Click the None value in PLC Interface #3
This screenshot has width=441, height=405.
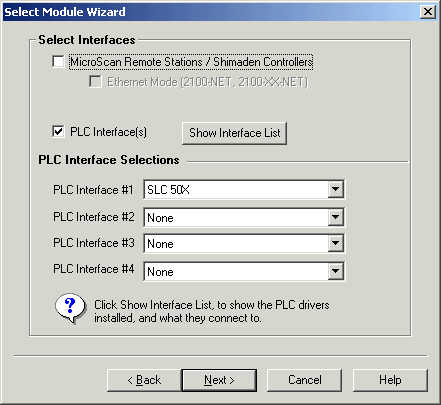coord(236,243)
